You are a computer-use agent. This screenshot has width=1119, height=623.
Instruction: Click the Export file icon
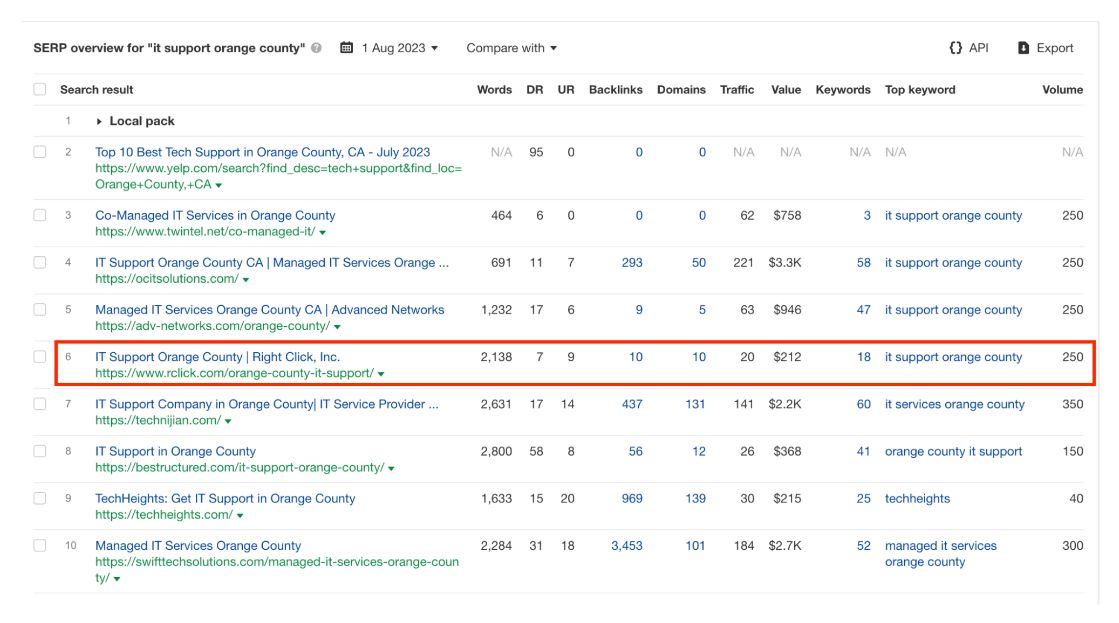pos(1023,48)
